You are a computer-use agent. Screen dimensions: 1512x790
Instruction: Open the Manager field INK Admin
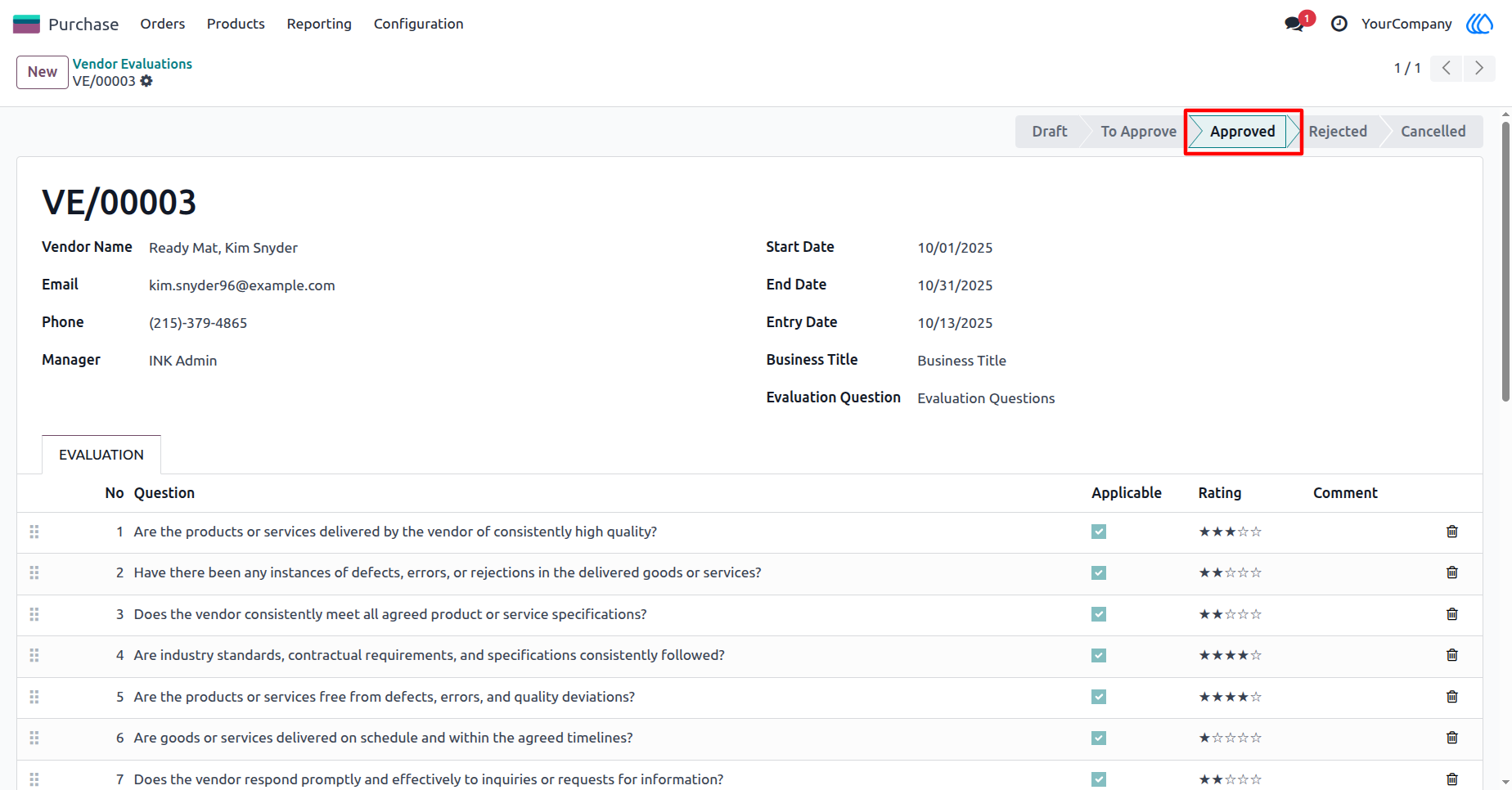pyautogui.click(x=183, y=361)
